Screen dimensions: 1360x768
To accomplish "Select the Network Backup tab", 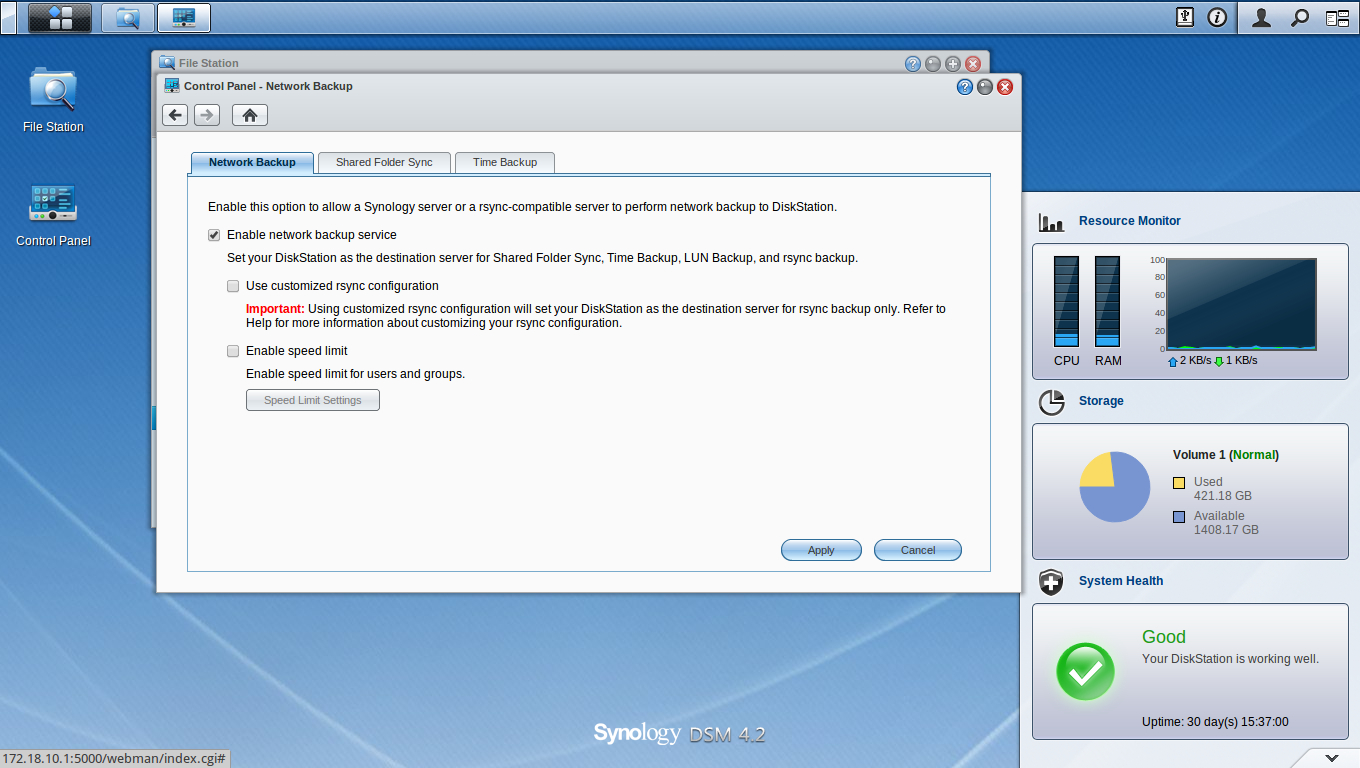I will click(x=252, y=162).
